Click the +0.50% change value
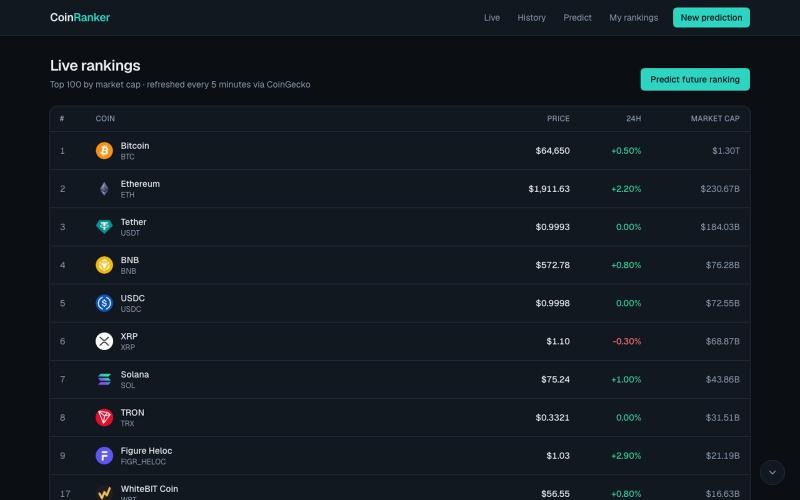This screenshot has width=800, height=500. 626,151
